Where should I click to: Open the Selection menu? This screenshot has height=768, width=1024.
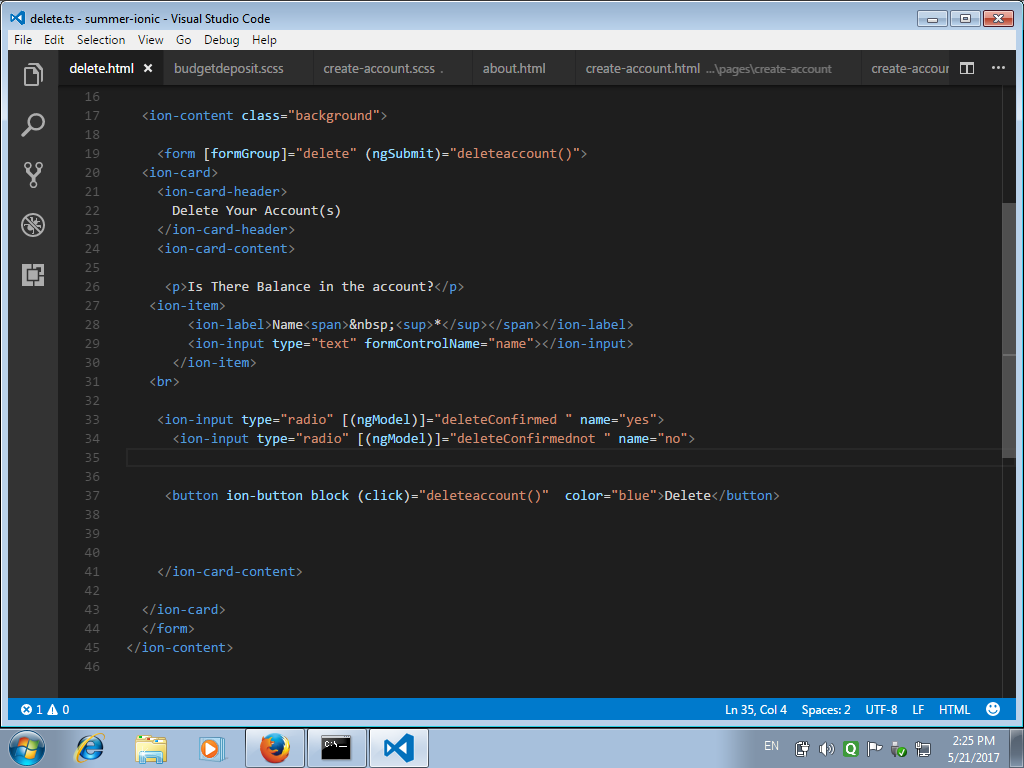pyautogui.click(x=101, y=40)
